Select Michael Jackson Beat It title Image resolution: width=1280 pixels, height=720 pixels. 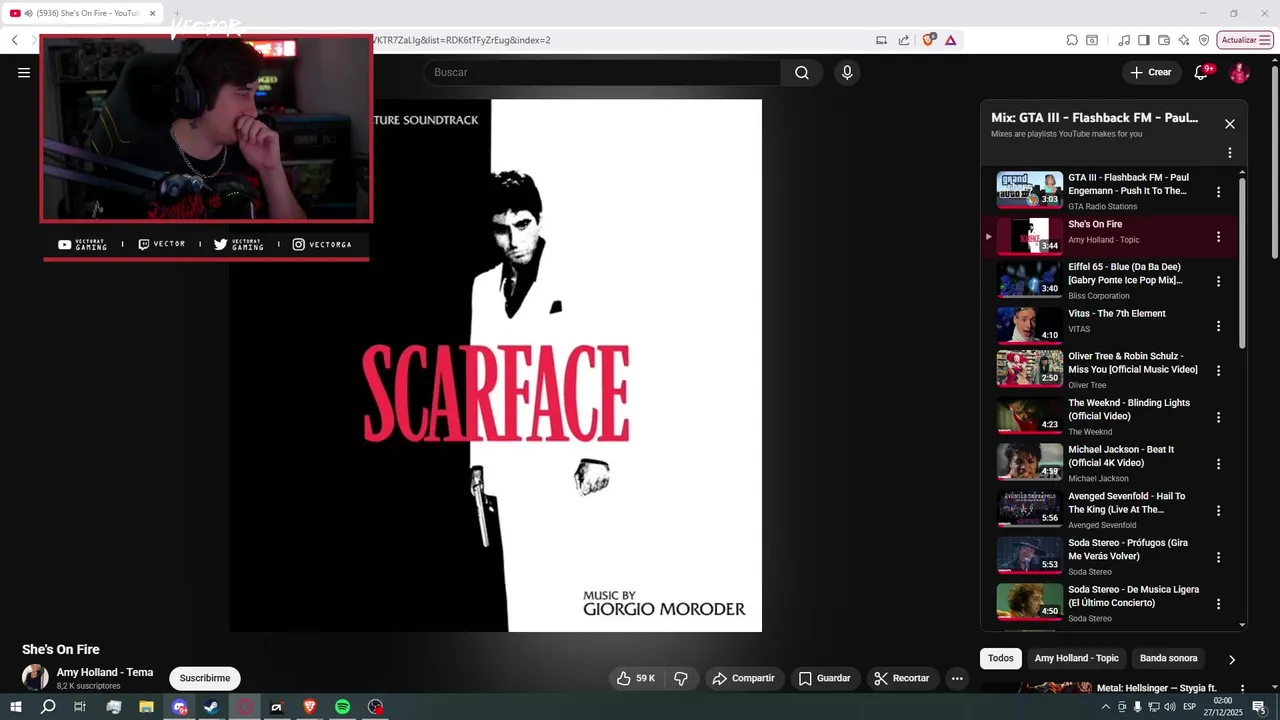pos(1121,456)
